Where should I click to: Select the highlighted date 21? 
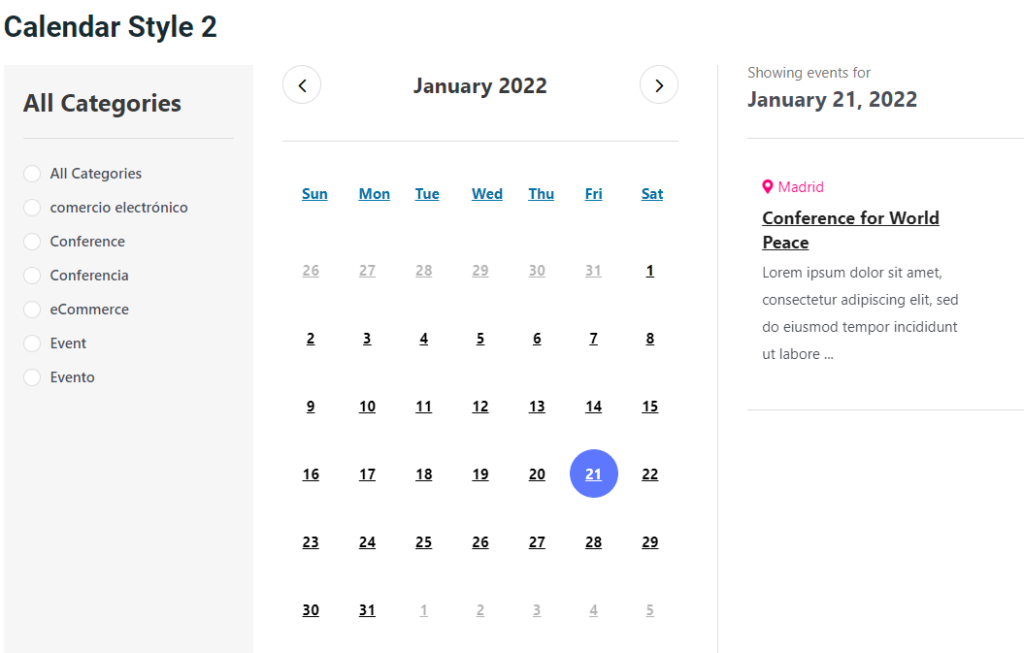click(x=594, y=474)
